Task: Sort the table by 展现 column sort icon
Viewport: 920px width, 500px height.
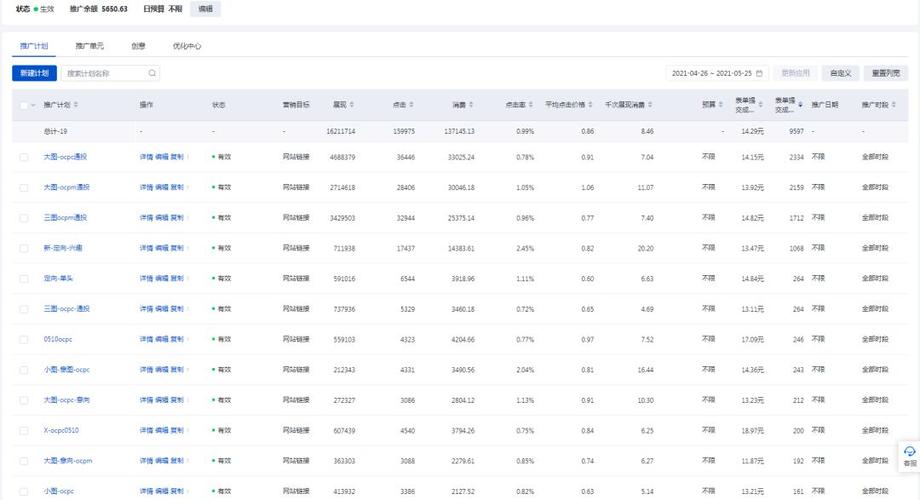Action: coord(352,104)
